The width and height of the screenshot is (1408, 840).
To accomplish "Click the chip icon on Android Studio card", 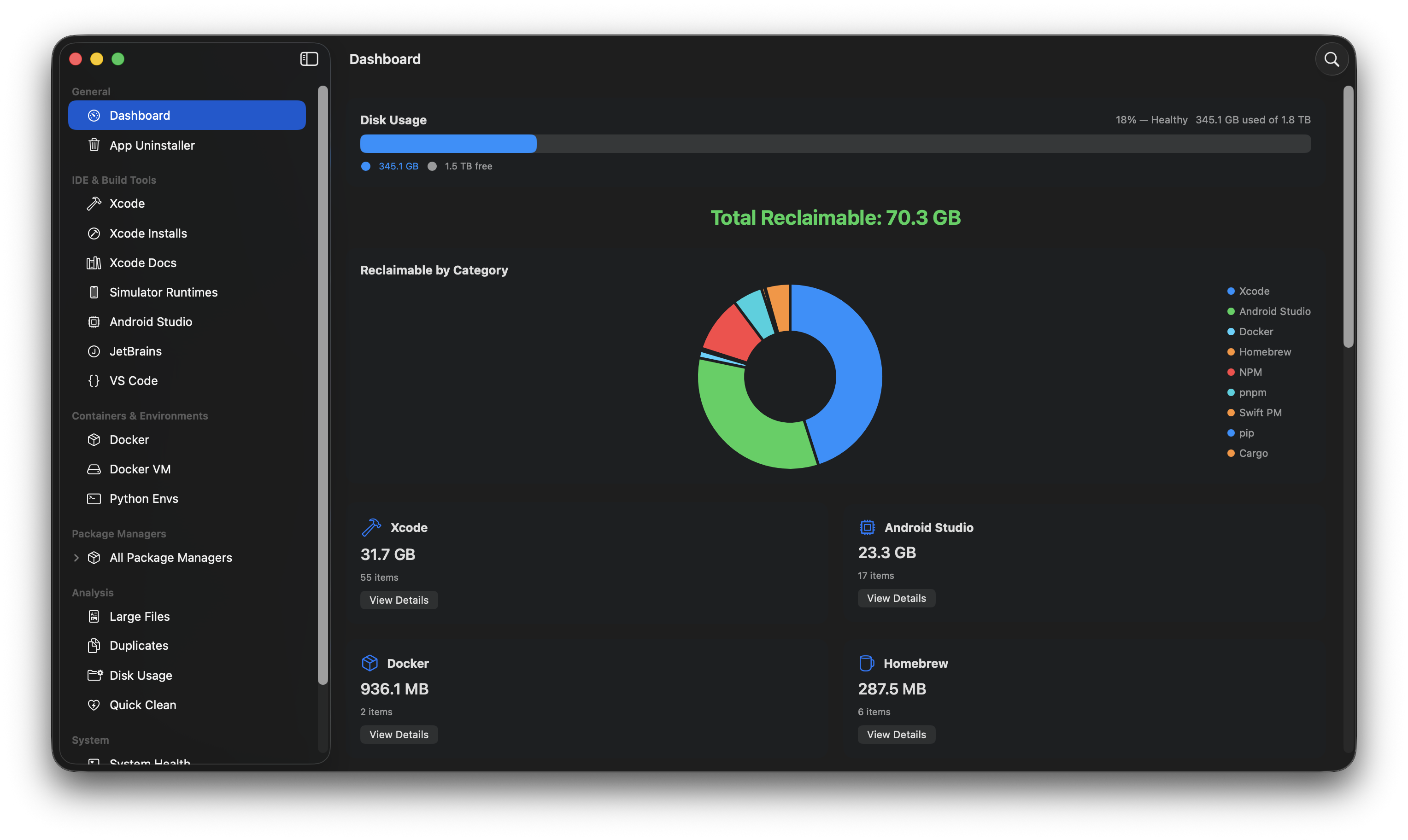I will click(867, 527).
